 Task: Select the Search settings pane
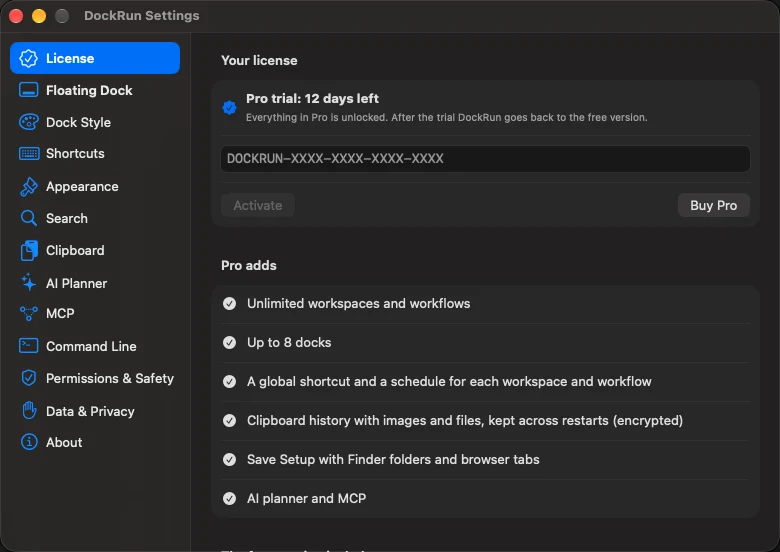95,218
